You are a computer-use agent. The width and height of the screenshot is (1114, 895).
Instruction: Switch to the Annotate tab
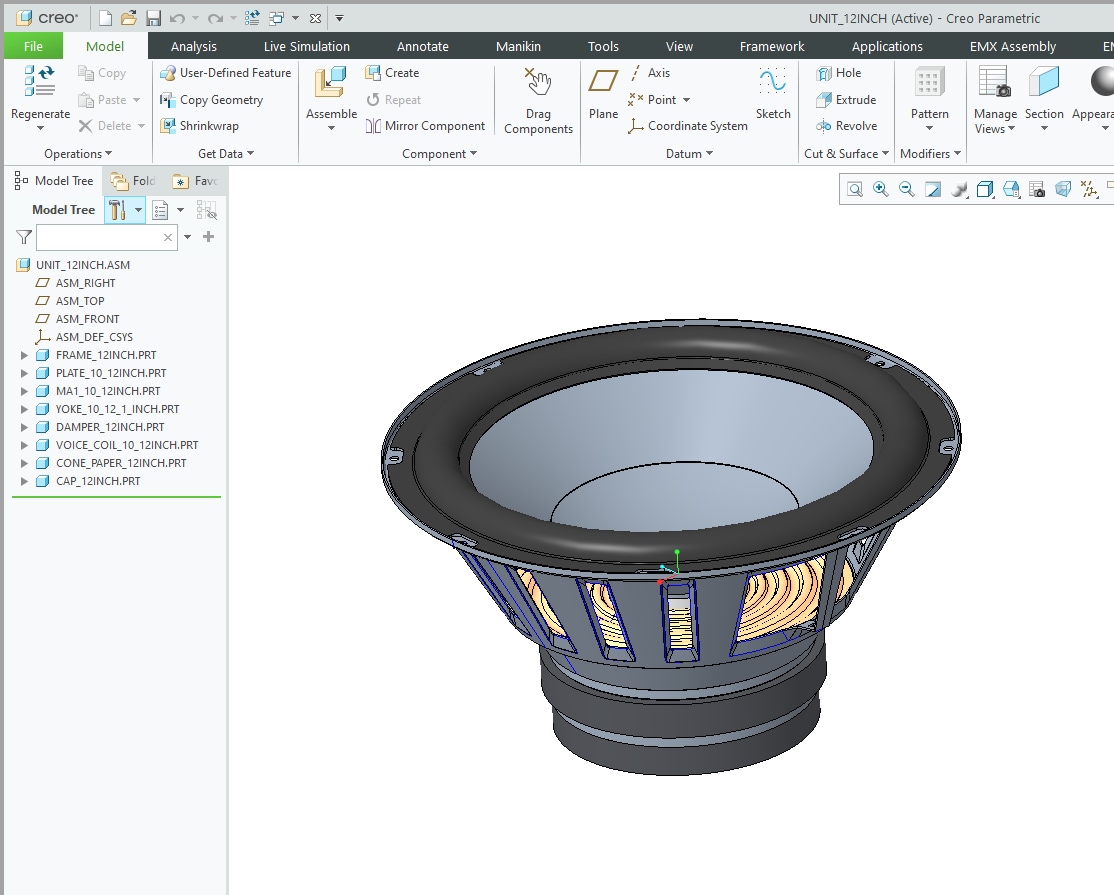click(x=422, y=46)
